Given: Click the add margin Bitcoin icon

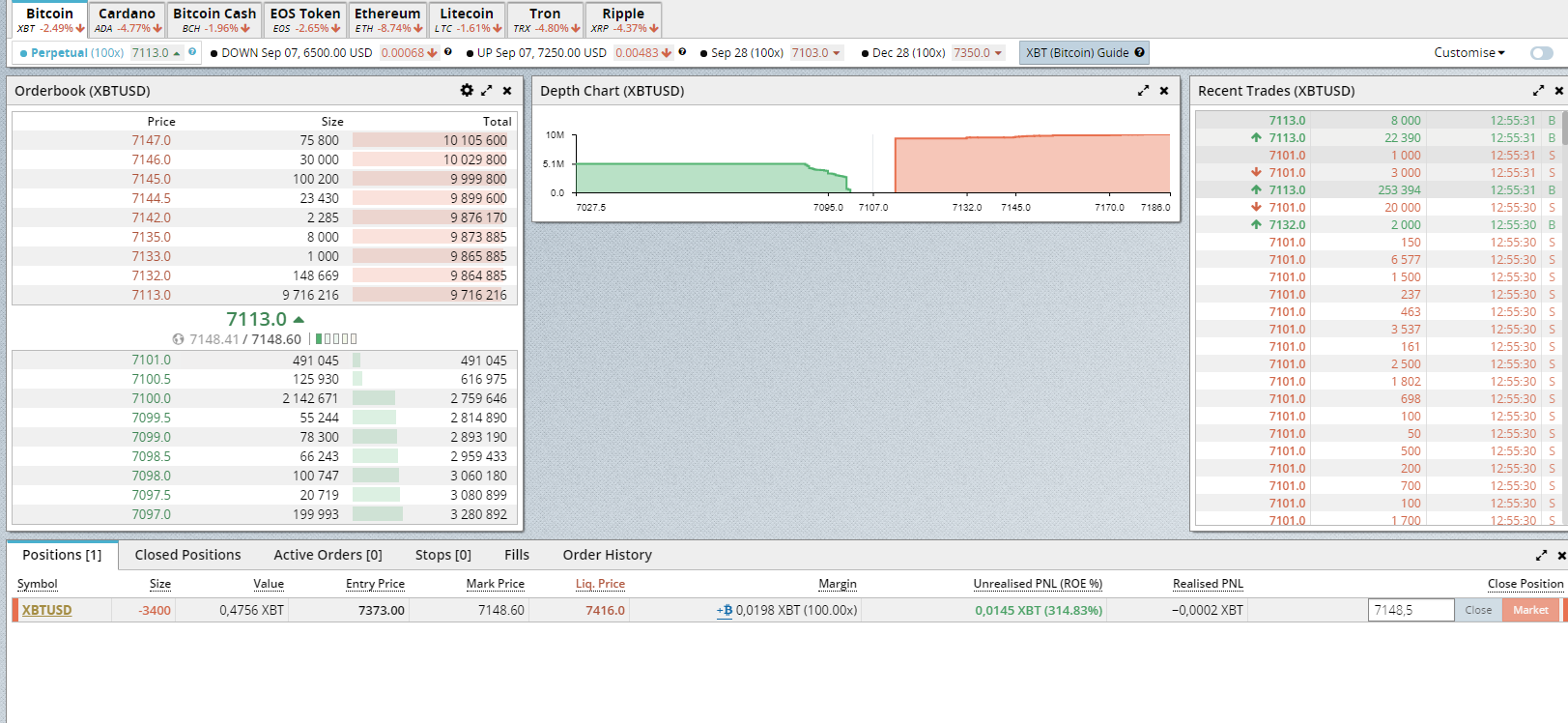Looking at the screenshot, I should click(725, 610).
